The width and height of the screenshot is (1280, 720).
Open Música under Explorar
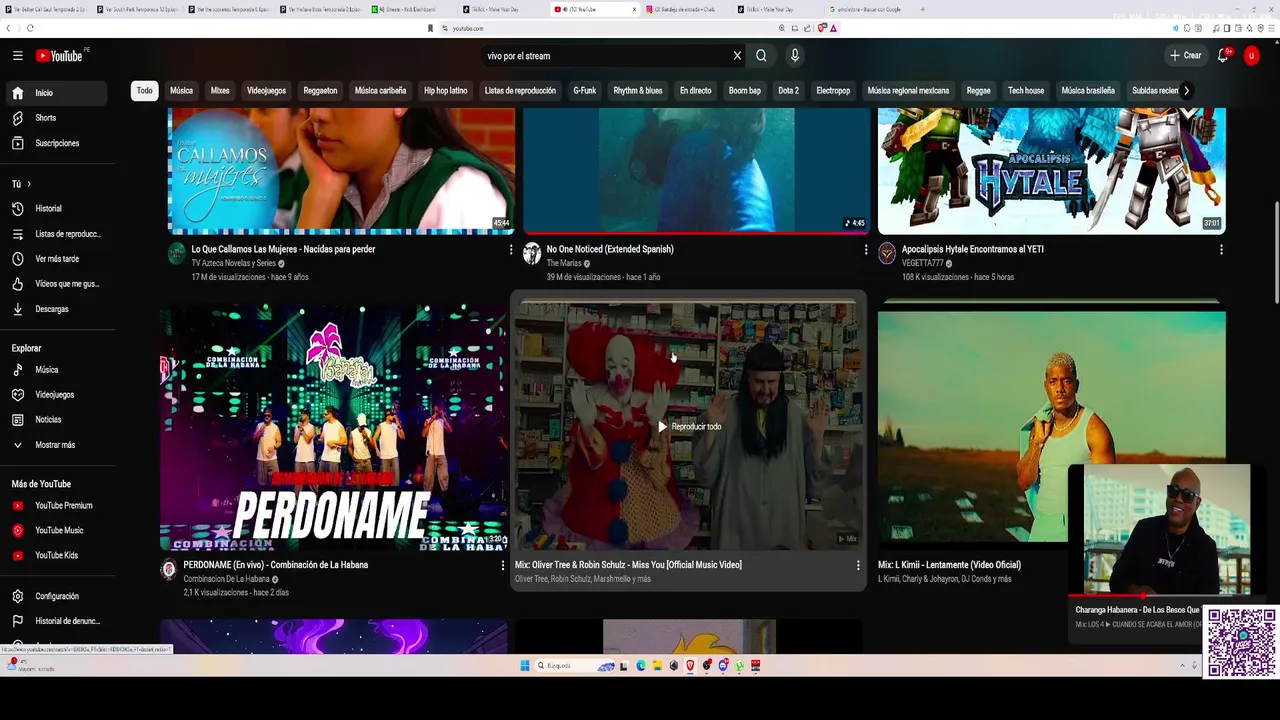click(58, 370)
